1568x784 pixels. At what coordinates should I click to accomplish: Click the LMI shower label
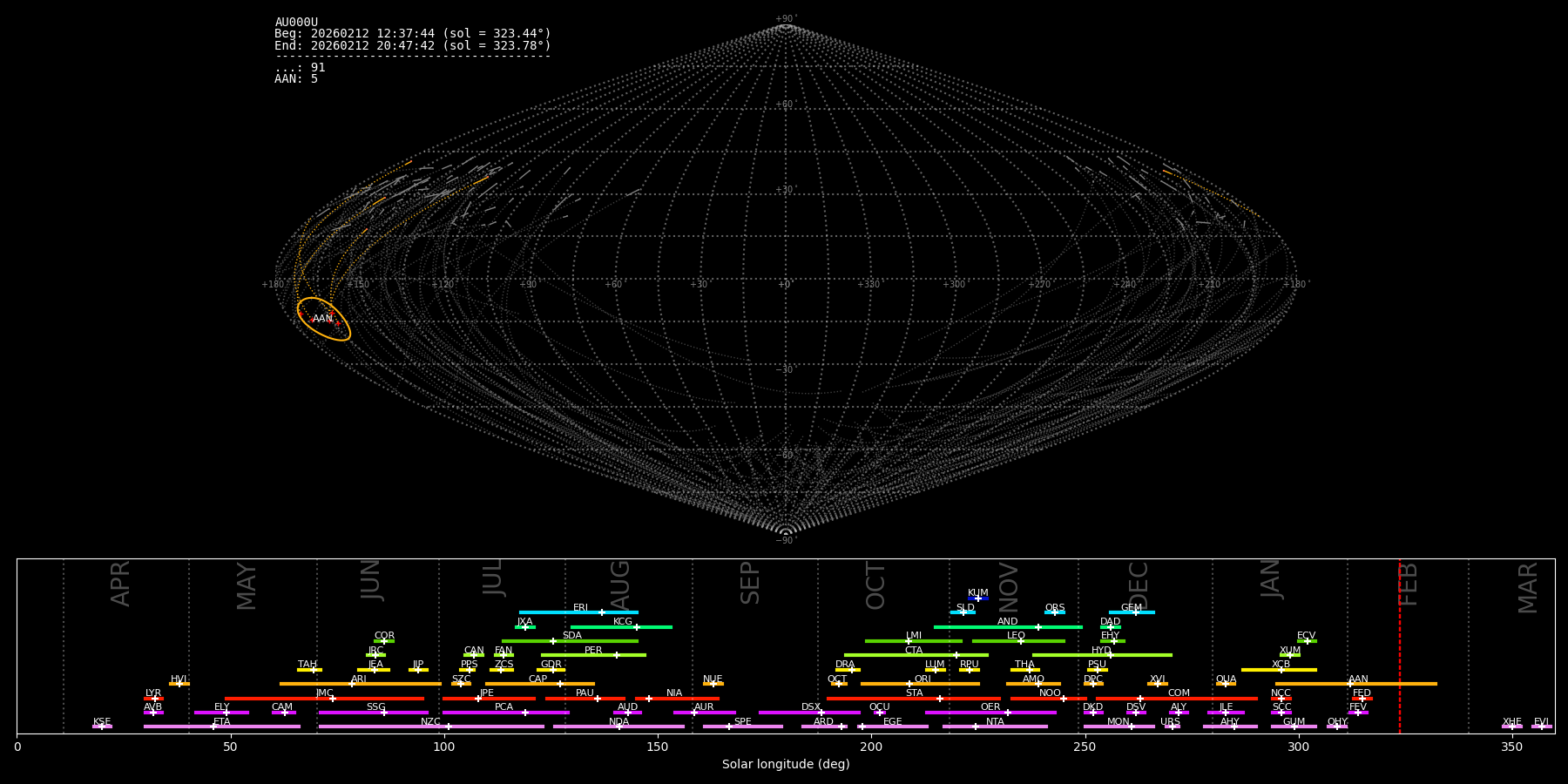pos(914,636)
